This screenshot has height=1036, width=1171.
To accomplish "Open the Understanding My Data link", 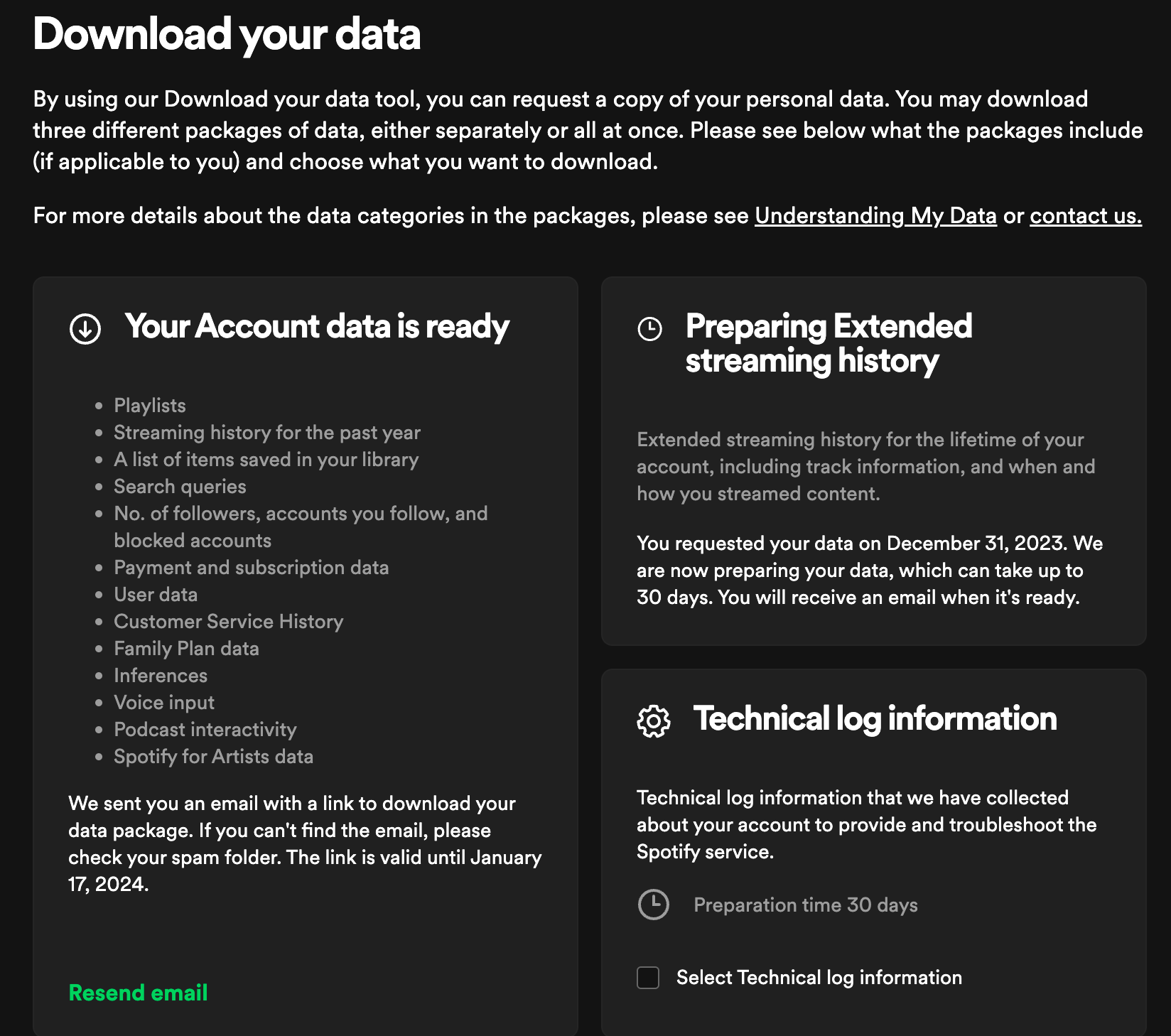I will 875,215.
